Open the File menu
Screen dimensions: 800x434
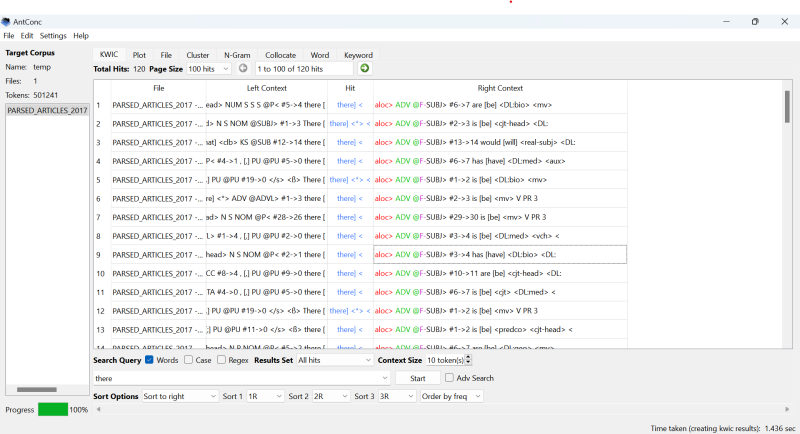pyautogui.click(x=9, y=36)
